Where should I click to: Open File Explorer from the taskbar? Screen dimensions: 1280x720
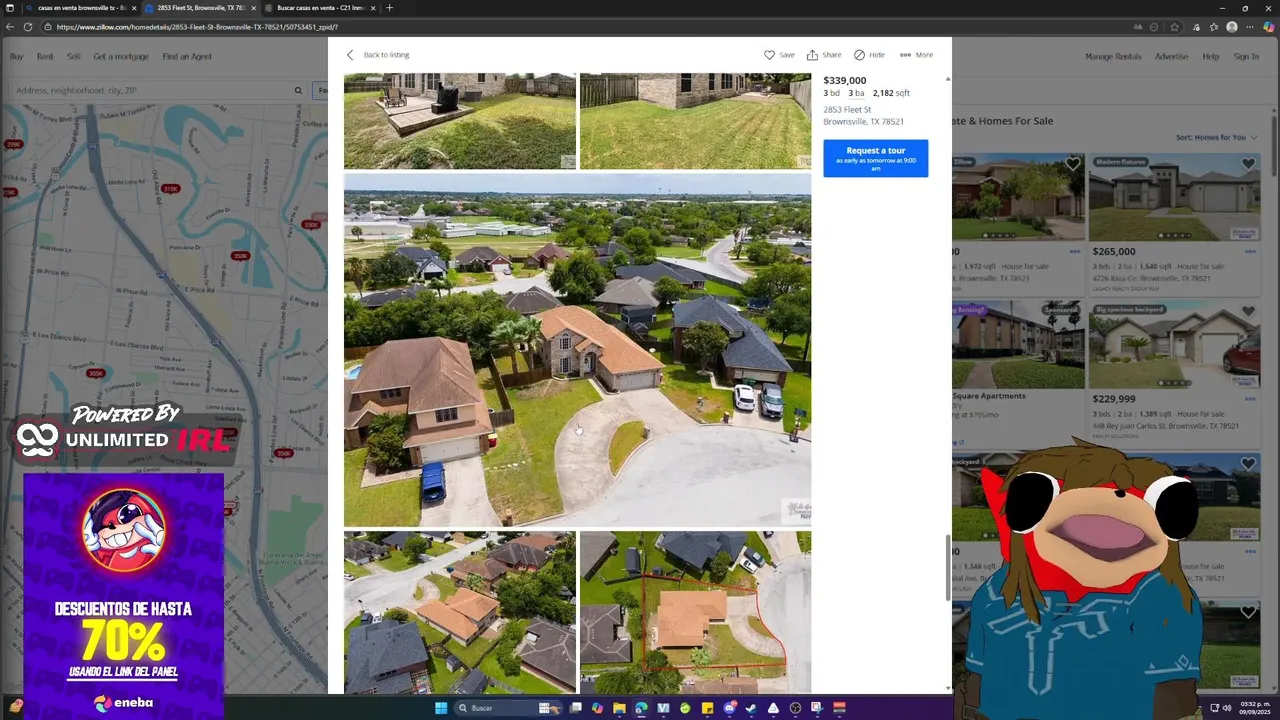(x=620, y=708)
